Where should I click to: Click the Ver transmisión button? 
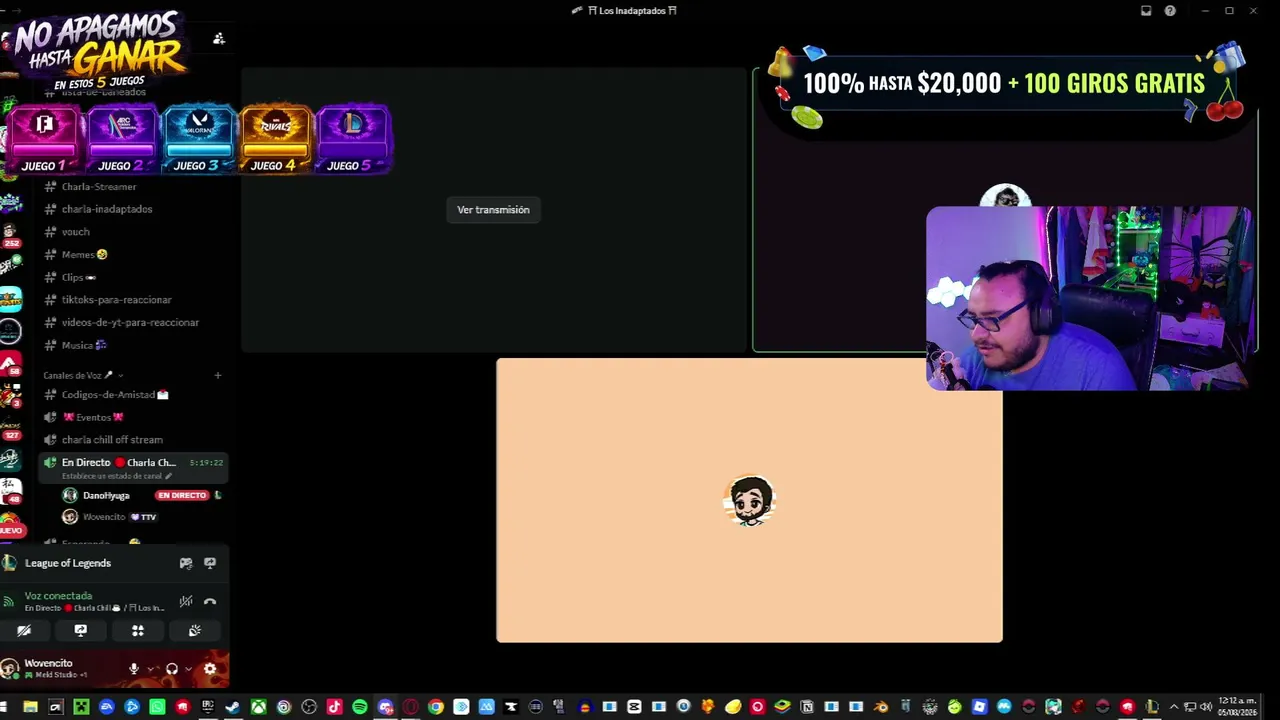(x=493, y=210)
